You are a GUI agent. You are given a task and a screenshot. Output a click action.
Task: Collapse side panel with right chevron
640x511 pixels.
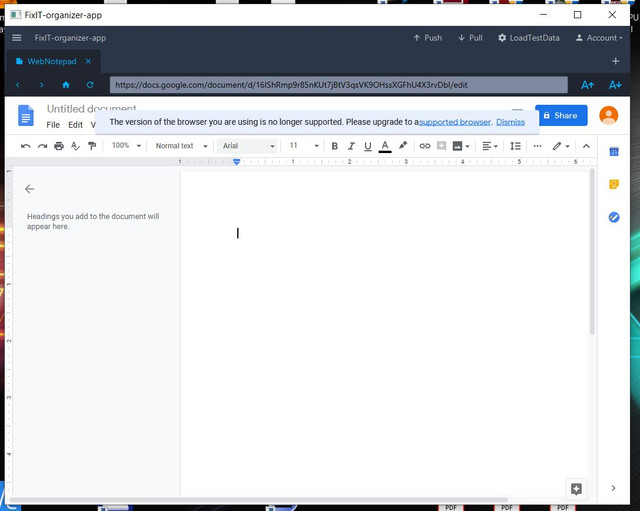tap(613, 488)
